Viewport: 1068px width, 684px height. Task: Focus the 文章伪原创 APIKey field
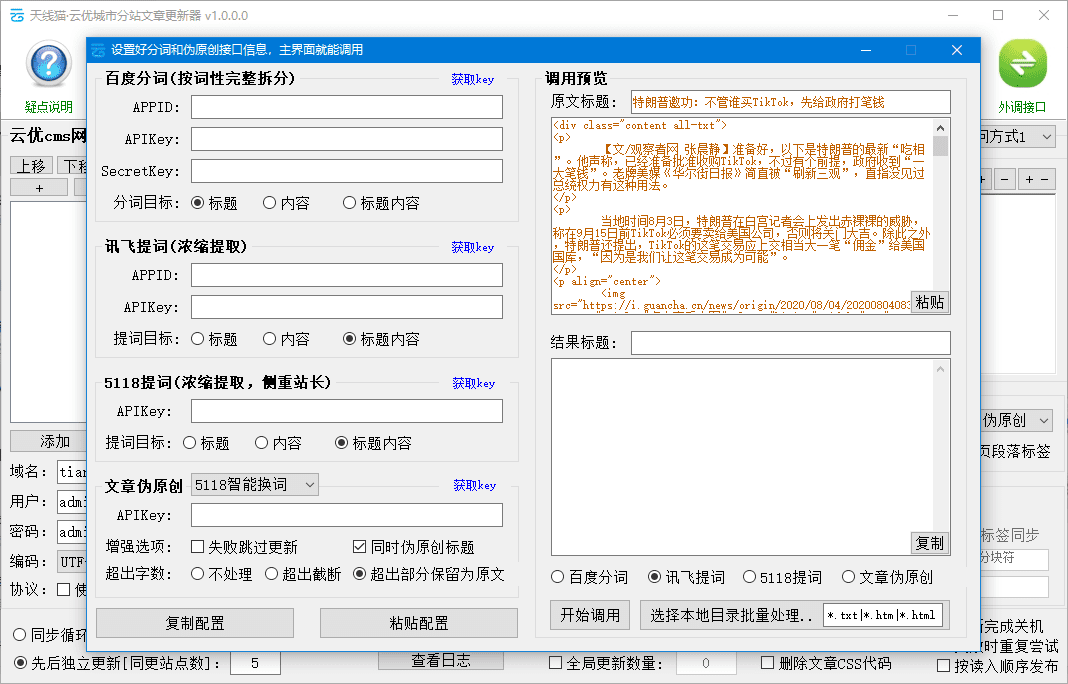click(347, 515)
